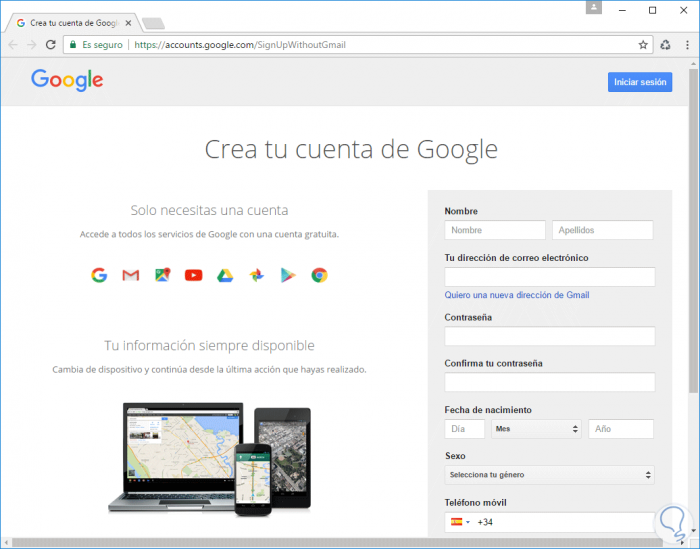Click the Sexo label

(455, 456)
